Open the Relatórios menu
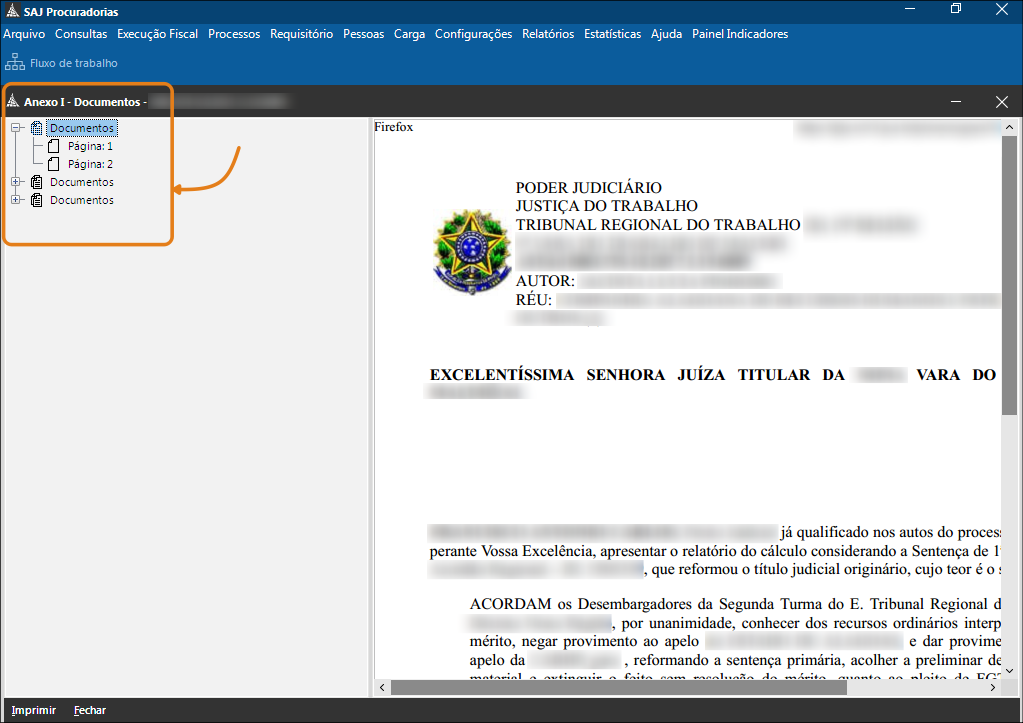1023x723 pixels. pyautogui.click(x=547, y=34)
